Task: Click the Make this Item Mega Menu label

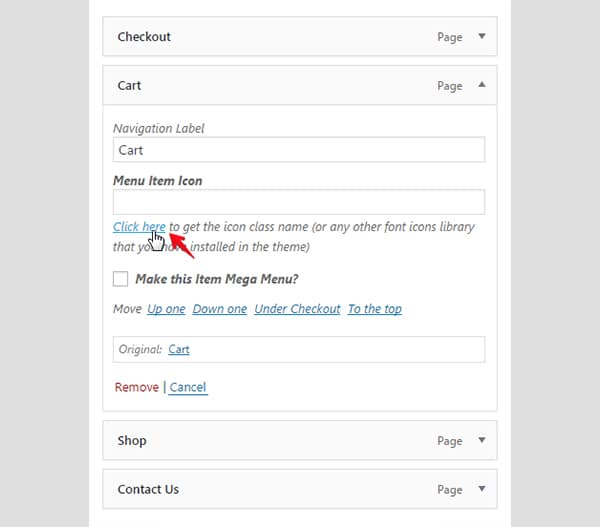Action: (217, 279)
